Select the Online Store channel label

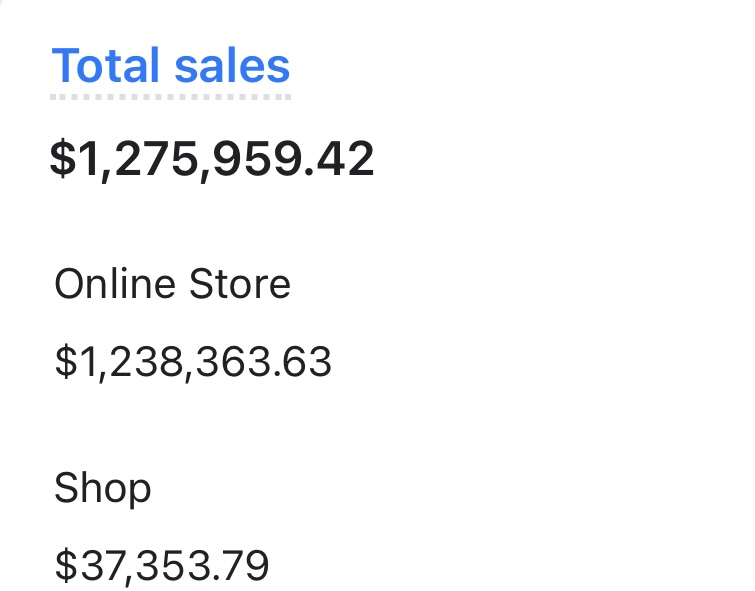(x=172, y=285)
